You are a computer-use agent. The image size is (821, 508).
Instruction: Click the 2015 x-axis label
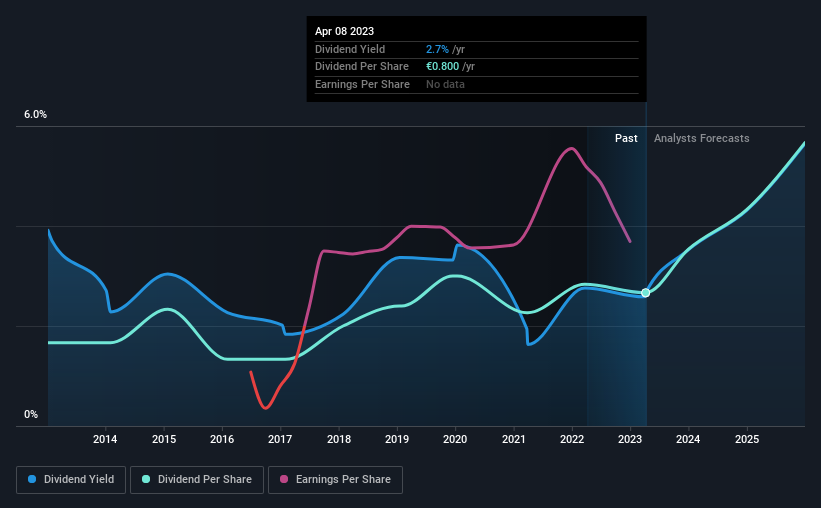(x=164, y=439)
